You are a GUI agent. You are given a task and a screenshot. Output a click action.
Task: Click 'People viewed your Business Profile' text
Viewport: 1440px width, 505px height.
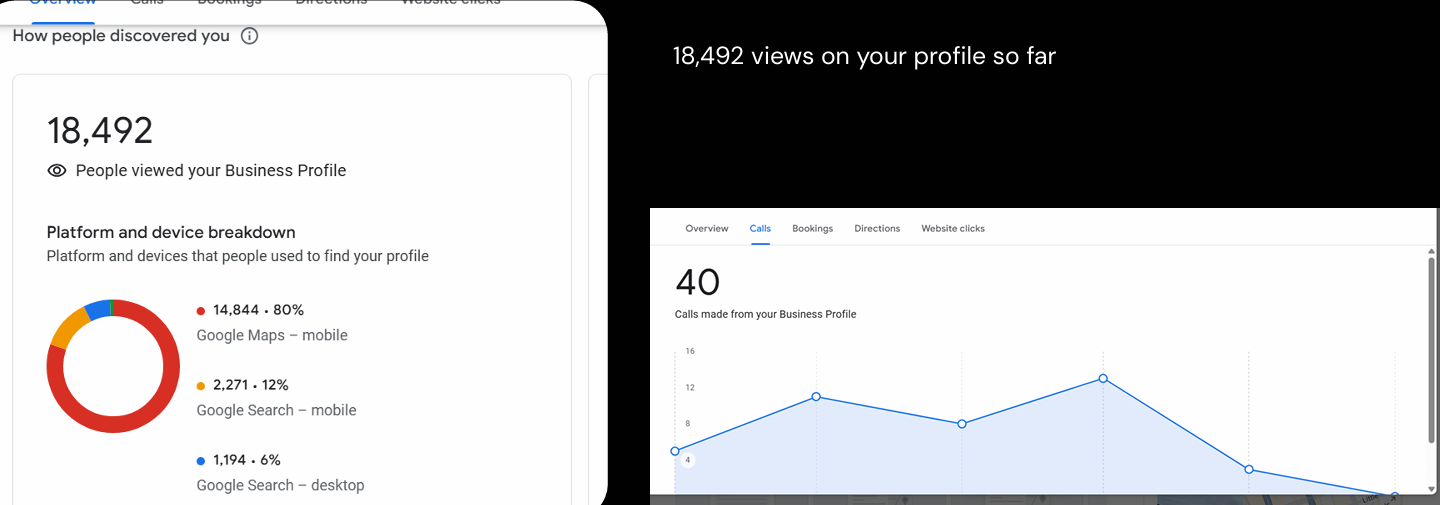(211, 171)
